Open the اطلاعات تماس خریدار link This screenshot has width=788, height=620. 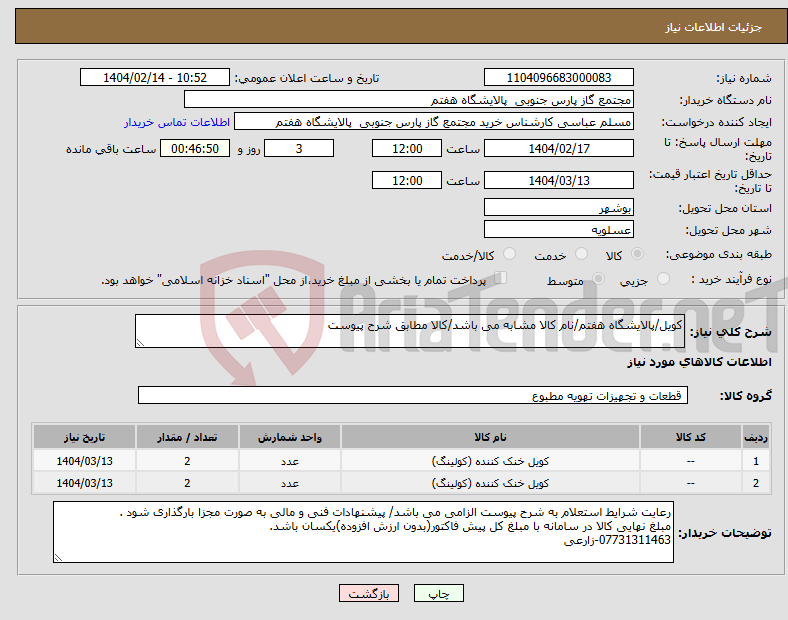pos(177,122)
